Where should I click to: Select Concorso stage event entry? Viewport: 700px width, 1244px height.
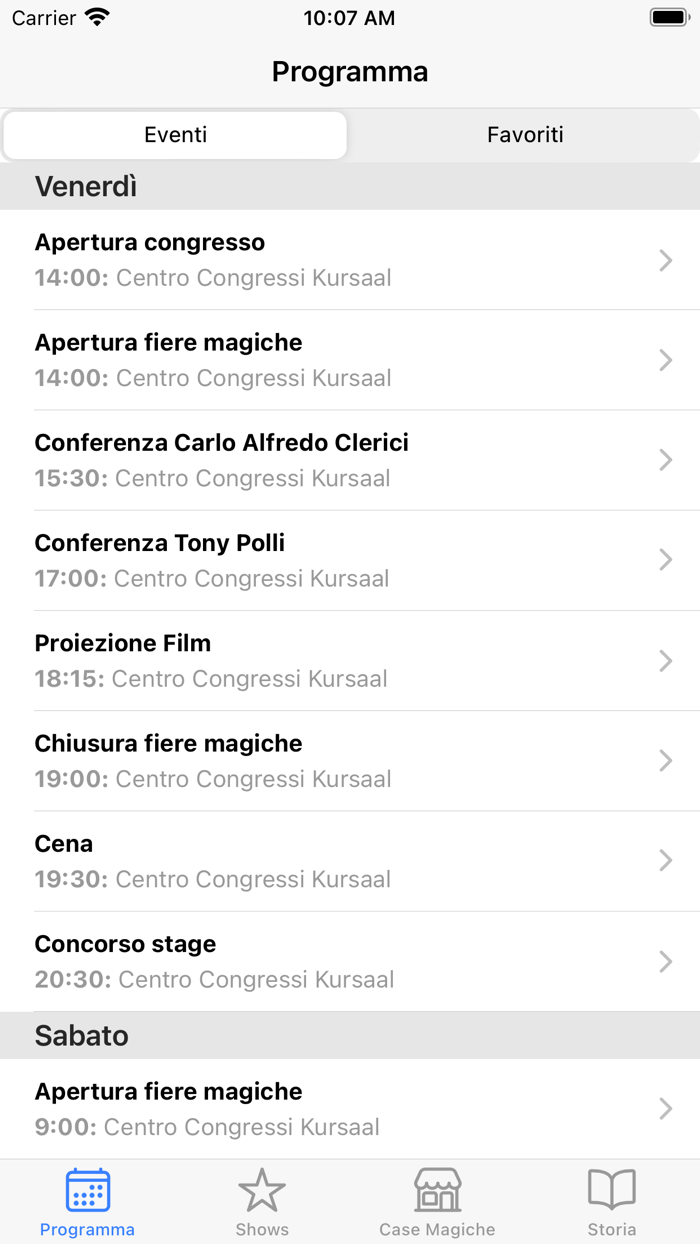pyautogui.click(x=350, y=961)
